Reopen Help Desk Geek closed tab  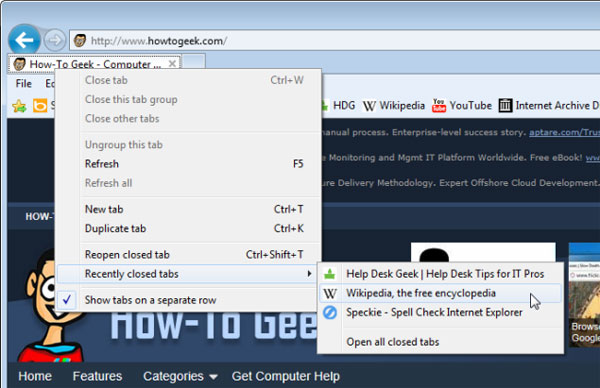tap(441, 274)
